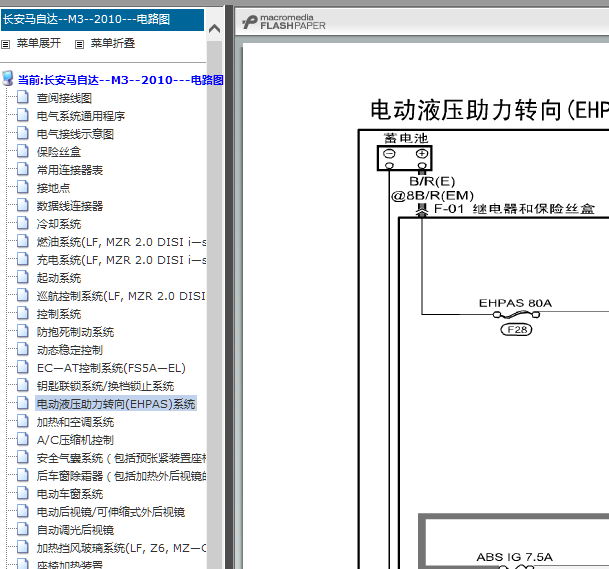Open the 钥匙联锁系统/换档锁止系统 item
This screenshot has height=569, width=609.
pyautogui.click(x=105, y=386)
